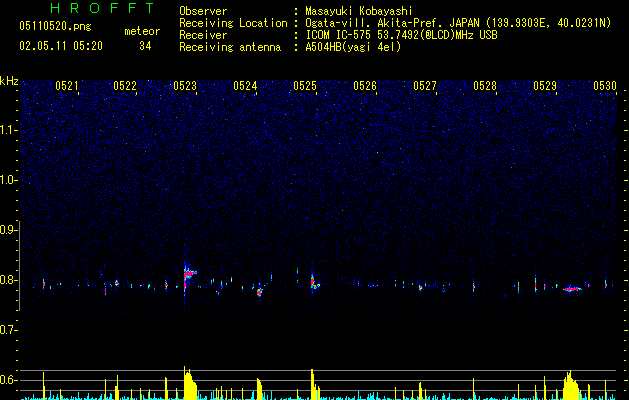
Task: Click the meteor count label
Action: pyautogui.click(x=142, y=31)
